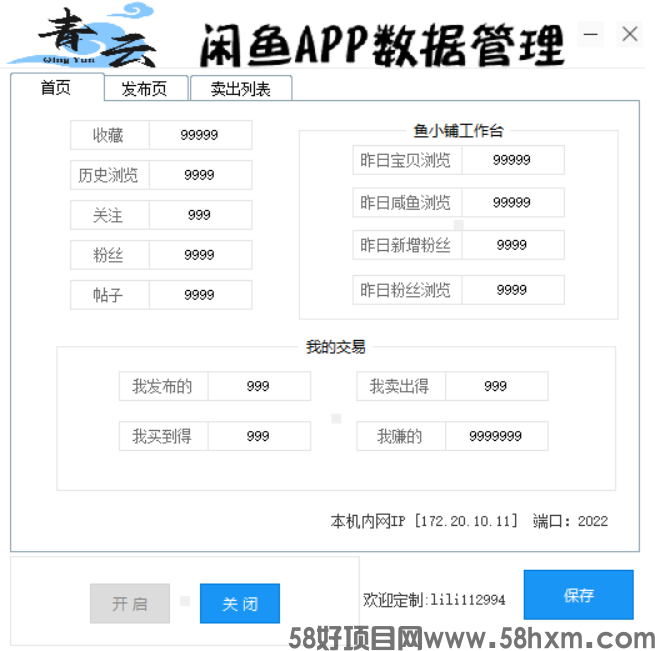Click the 帖子 value field
The image size is (655, 651).
pos(200,295)
